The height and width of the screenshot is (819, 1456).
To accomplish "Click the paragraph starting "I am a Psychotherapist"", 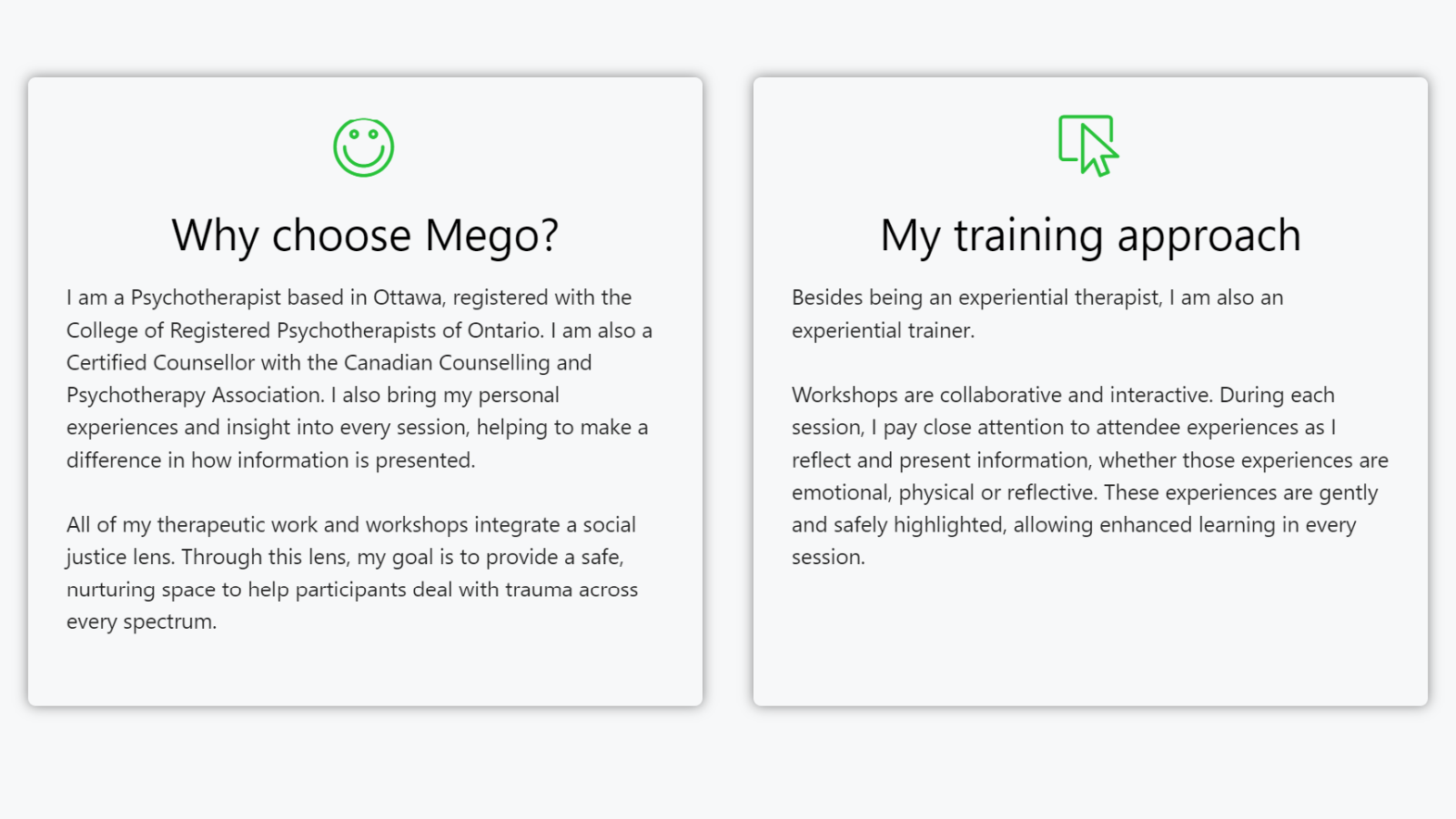I will pos(359,379).
